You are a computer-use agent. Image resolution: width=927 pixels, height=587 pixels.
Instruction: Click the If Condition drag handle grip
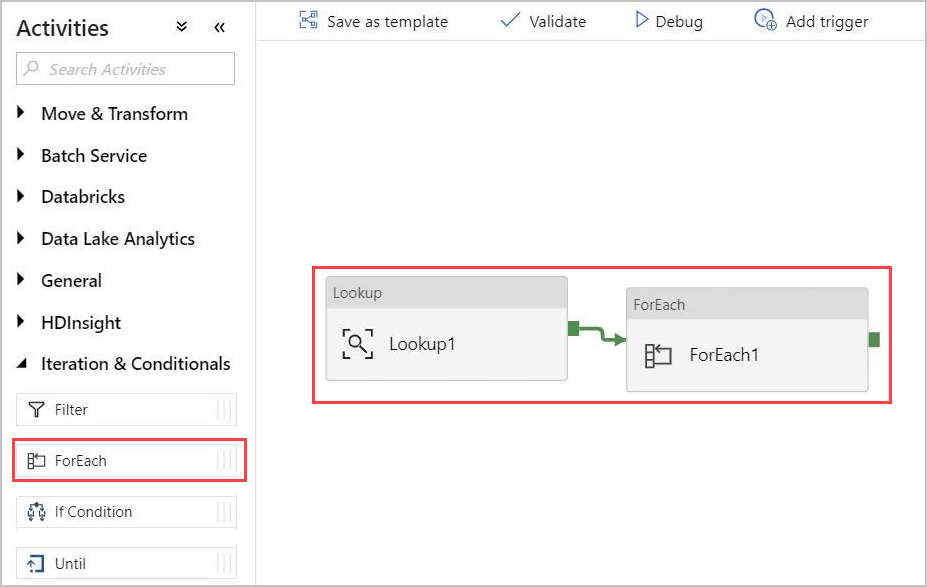point(224,511)
